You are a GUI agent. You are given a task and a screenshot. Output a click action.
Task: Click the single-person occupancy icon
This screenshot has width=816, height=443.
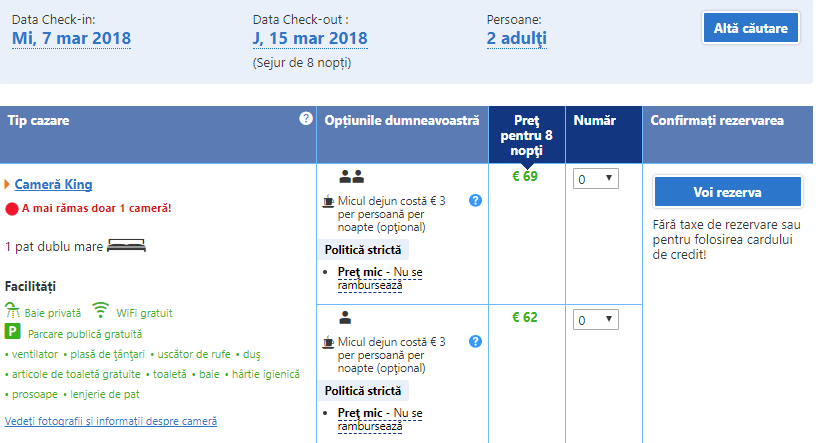[x=345, y=318]
